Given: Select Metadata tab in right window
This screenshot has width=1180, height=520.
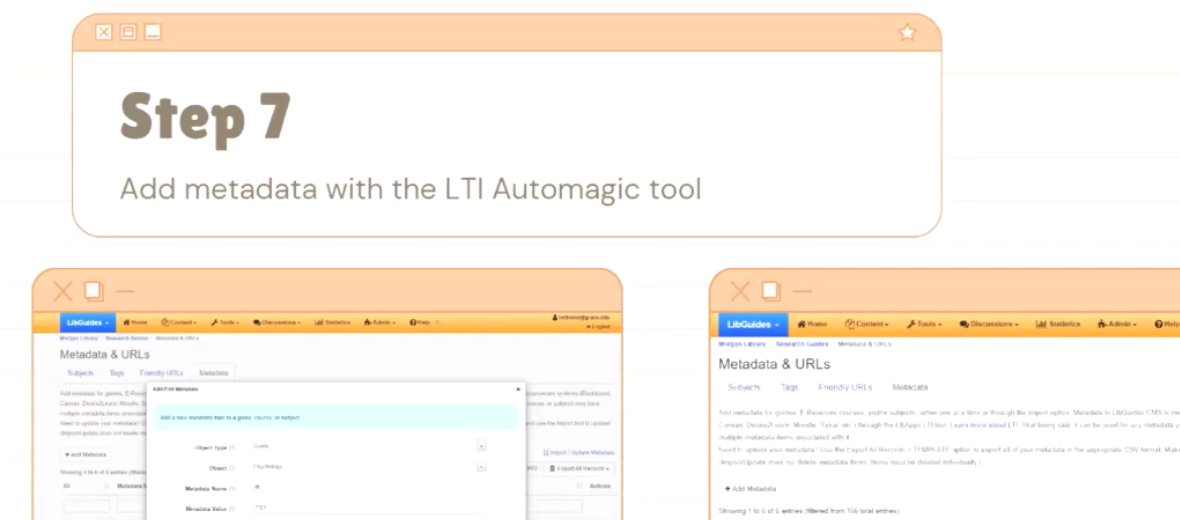Looking at the screenshot, I should coord(910,388).
